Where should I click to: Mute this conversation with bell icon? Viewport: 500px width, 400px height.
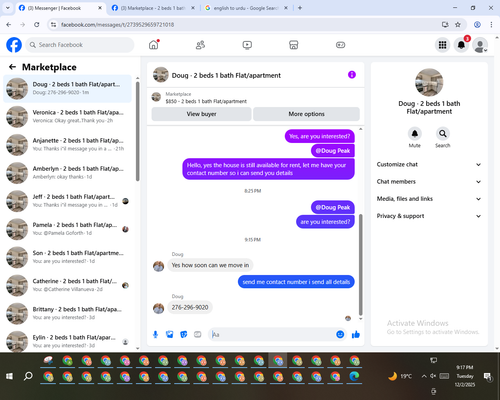click(415, 134)
